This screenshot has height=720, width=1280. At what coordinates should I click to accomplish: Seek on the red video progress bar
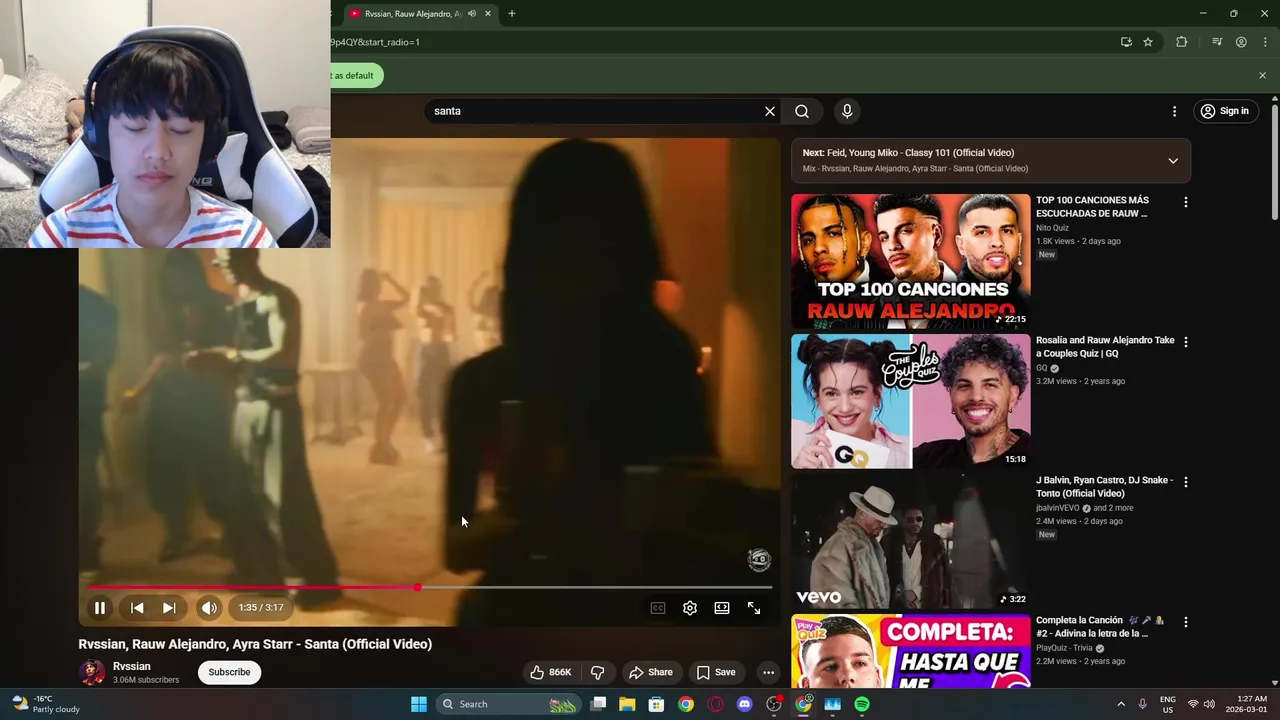[430, 588]
